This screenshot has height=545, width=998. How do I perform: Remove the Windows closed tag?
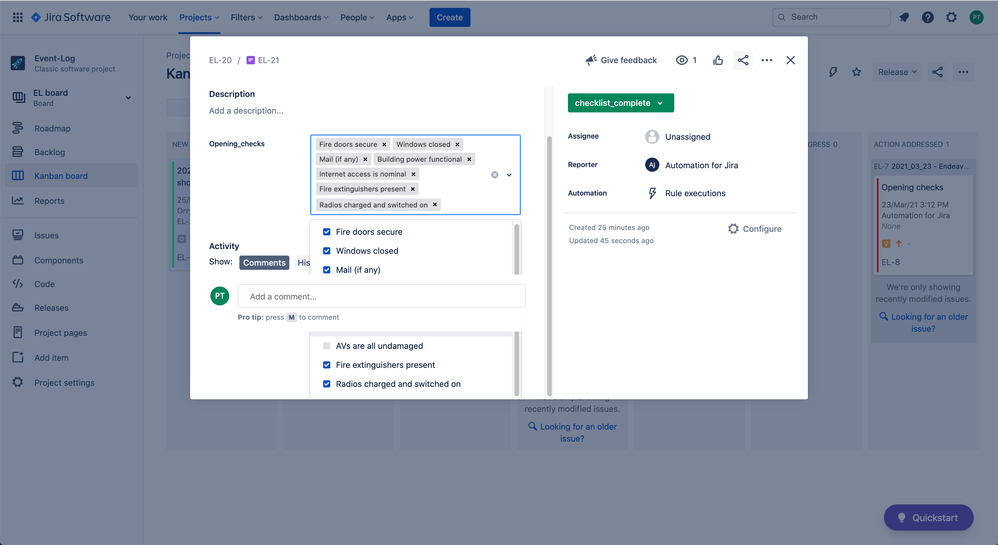pyautogui.click(x=457, y=145)
